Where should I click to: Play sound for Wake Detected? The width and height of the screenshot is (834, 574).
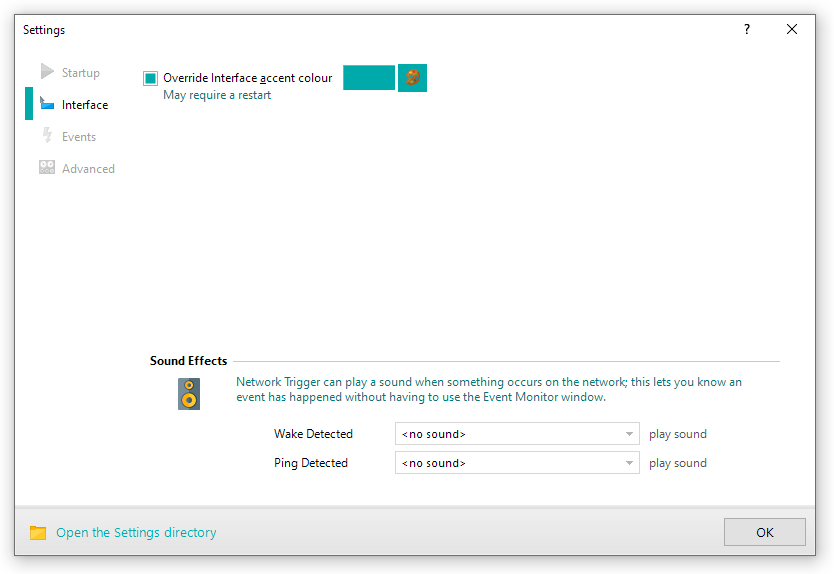coord(677,434)
